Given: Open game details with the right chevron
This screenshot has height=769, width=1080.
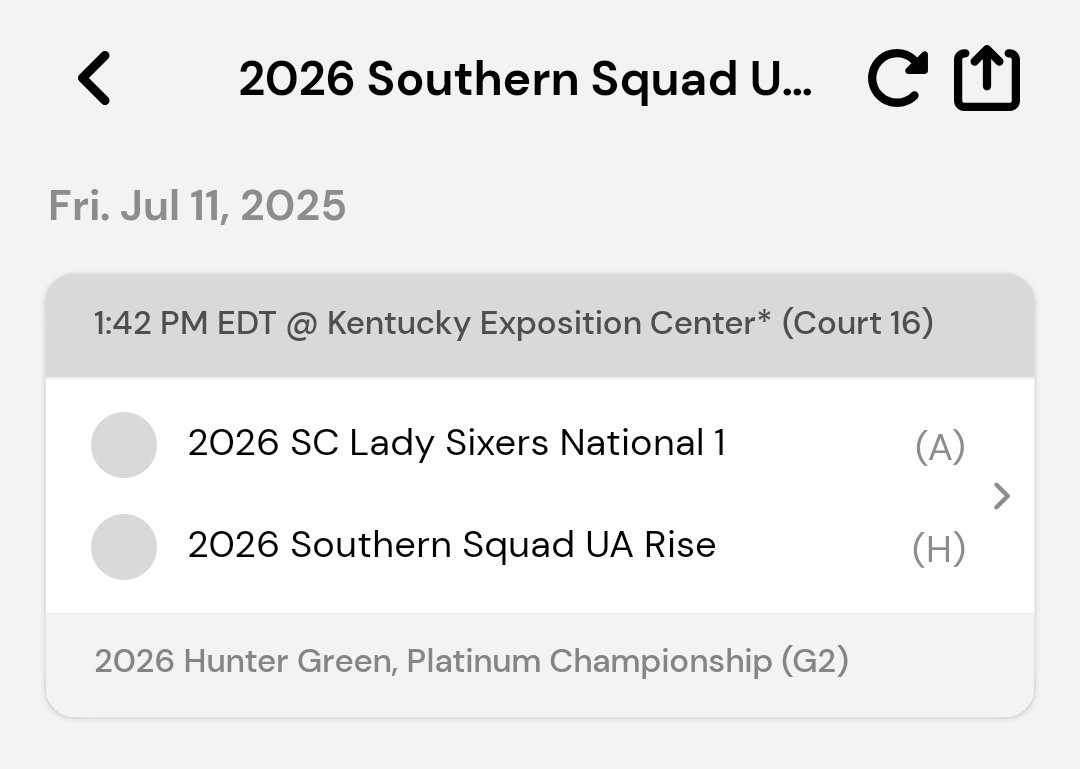Looking at the screenshot, I should click(1002, 496).
